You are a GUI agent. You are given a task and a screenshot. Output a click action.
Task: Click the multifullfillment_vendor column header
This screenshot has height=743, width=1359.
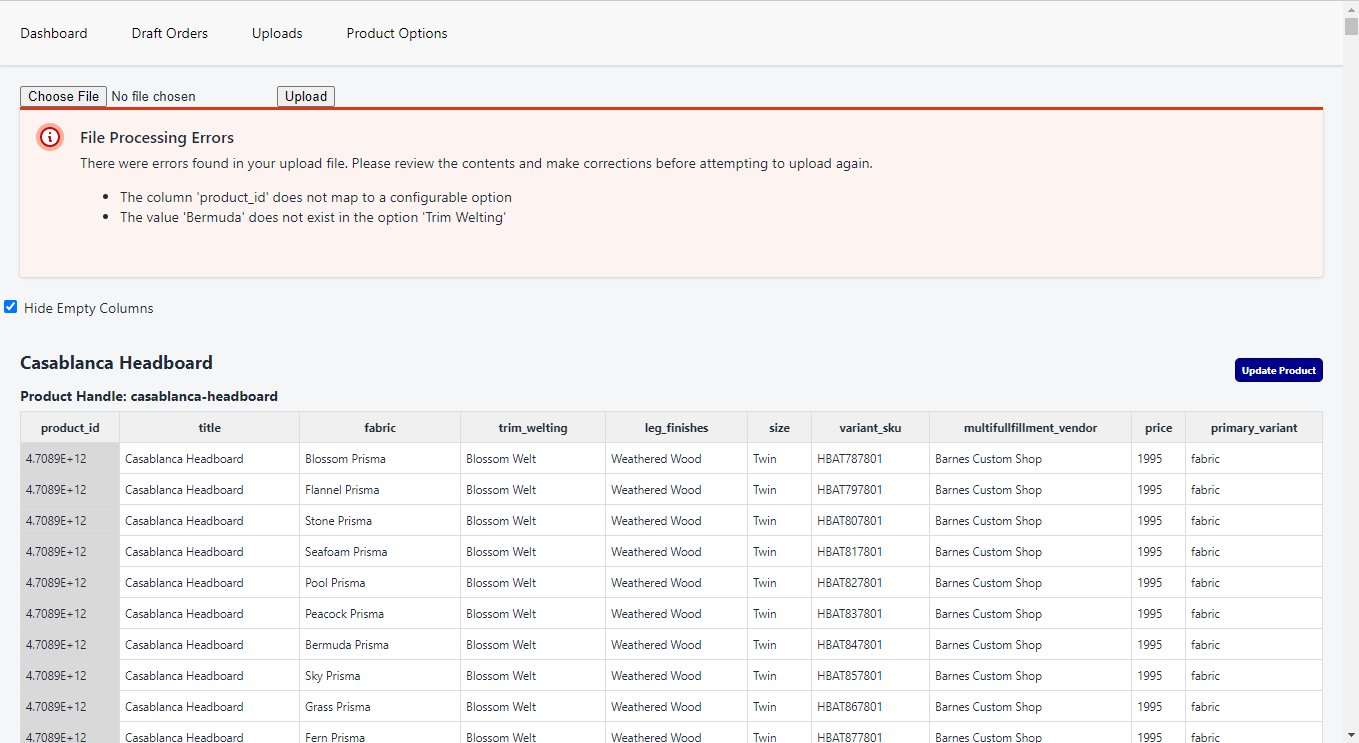coord(1030,427)
